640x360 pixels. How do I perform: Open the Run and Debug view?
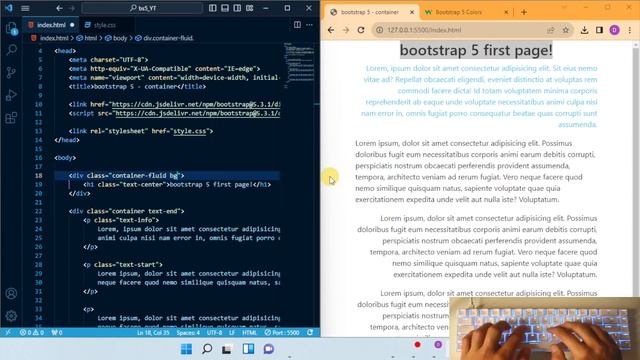pos(11,95)
